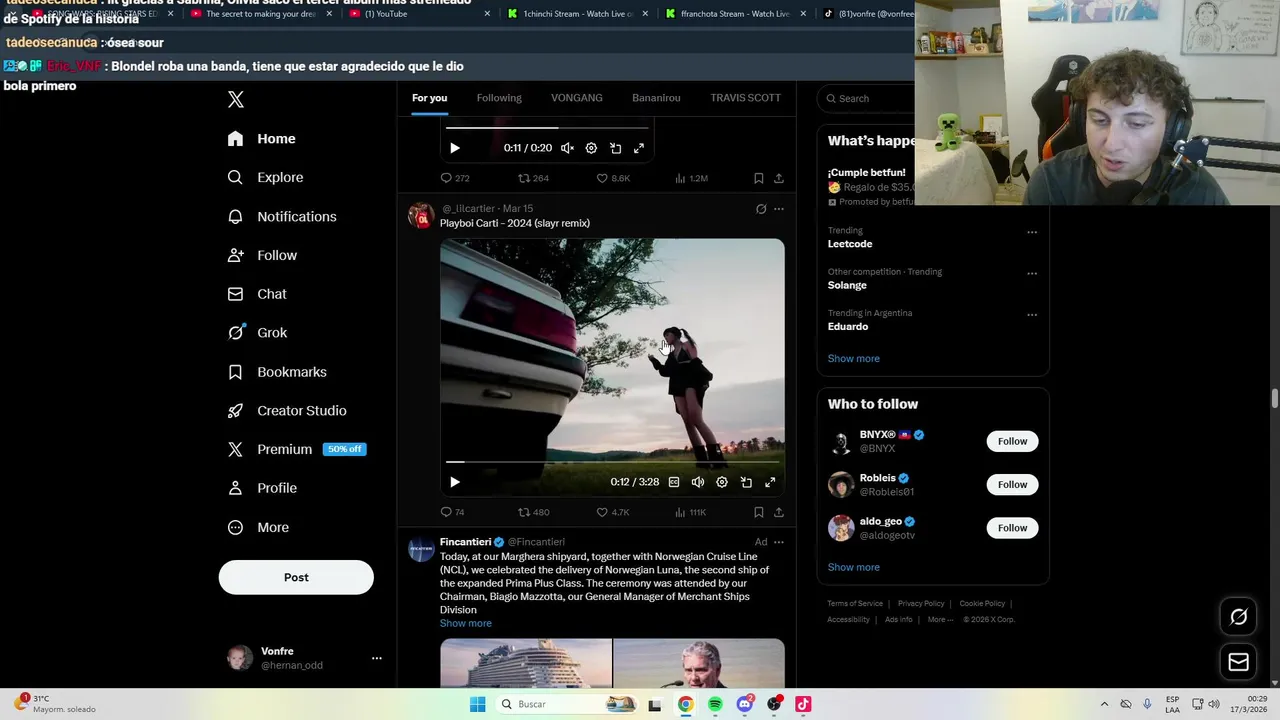The height and width of the screenshot is (720, 1280).
Task: Open Premium with 50% off badge
Action: pos(297,450)
